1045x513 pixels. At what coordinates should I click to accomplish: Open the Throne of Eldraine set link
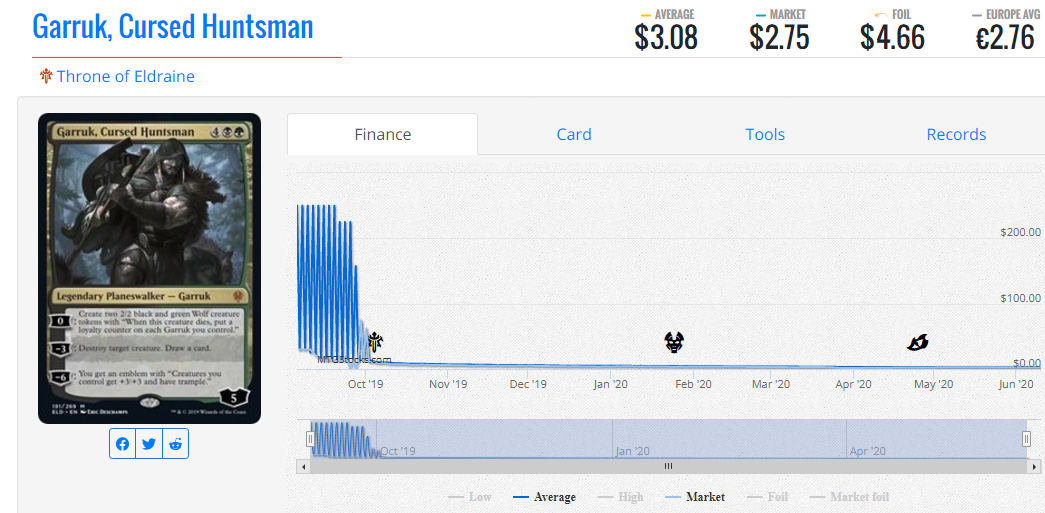126,77
